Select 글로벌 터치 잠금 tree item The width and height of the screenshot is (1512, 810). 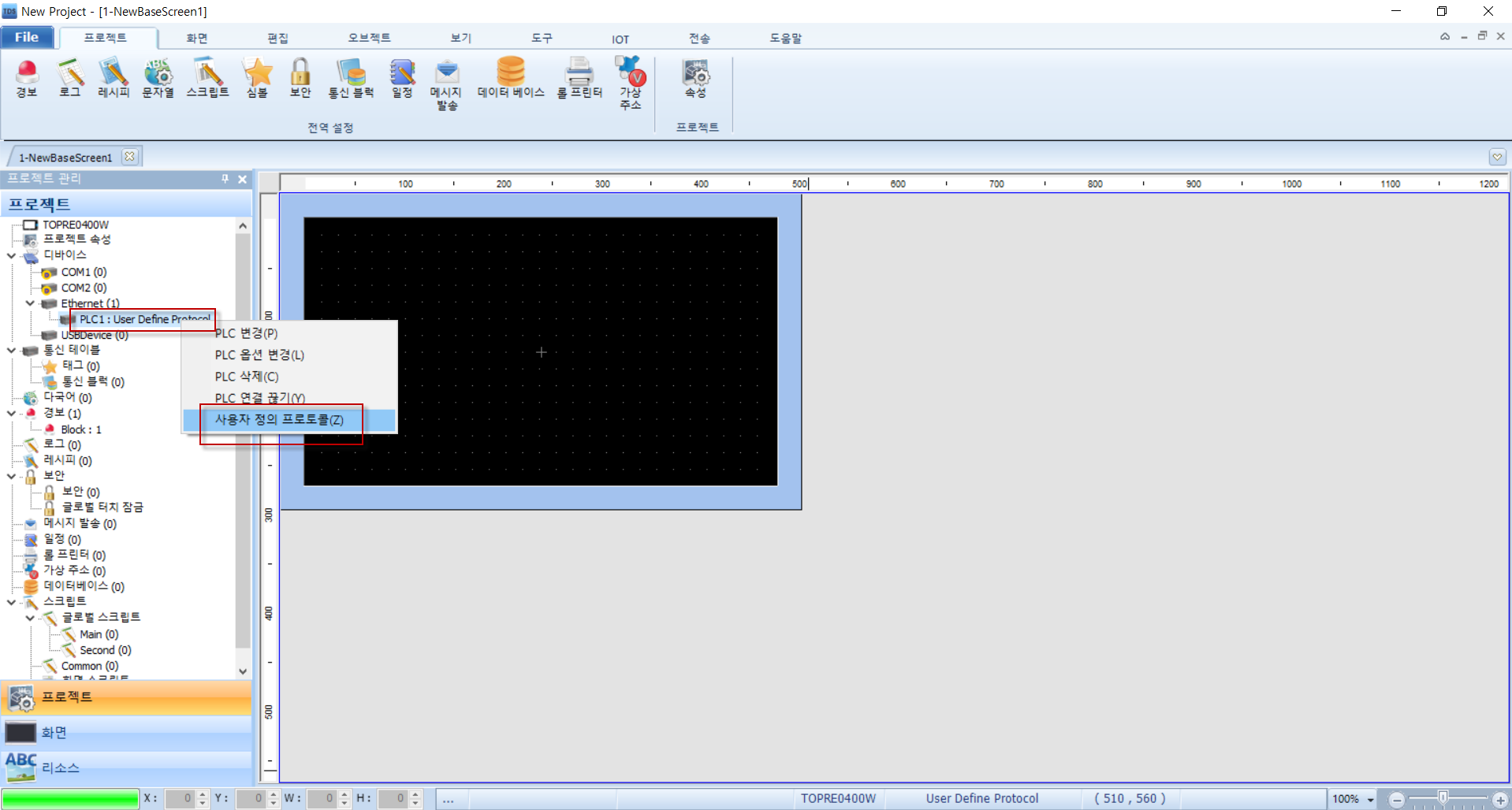[102, 507]
